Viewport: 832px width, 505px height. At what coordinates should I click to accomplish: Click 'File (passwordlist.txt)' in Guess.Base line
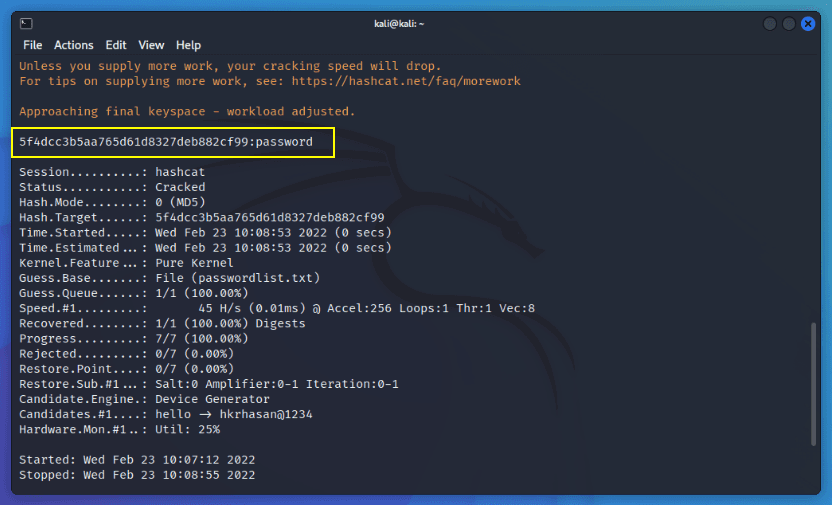coord(238,278)
